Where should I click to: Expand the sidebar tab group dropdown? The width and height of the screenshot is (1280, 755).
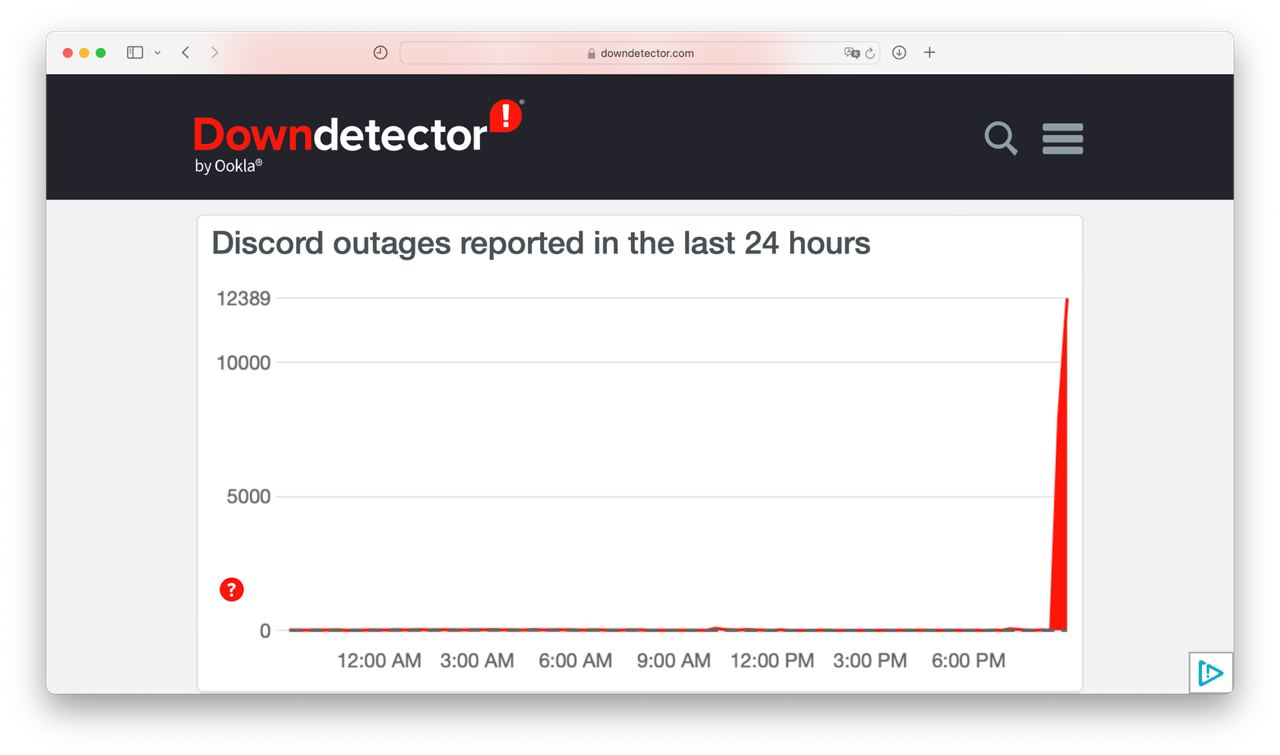157,53
